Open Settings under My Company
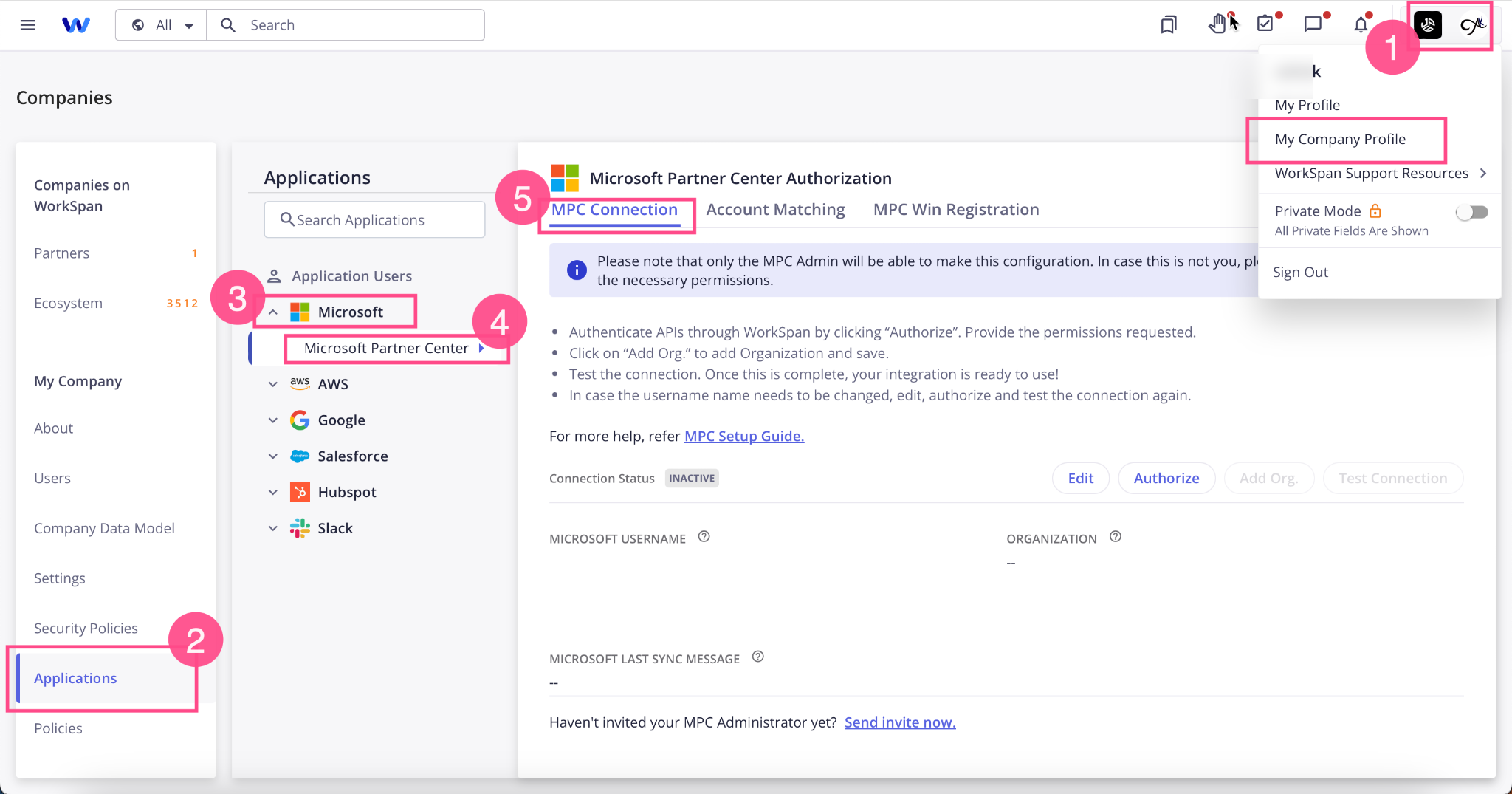The width and height of the screenshot is (1512, 794). click(60, 578)
